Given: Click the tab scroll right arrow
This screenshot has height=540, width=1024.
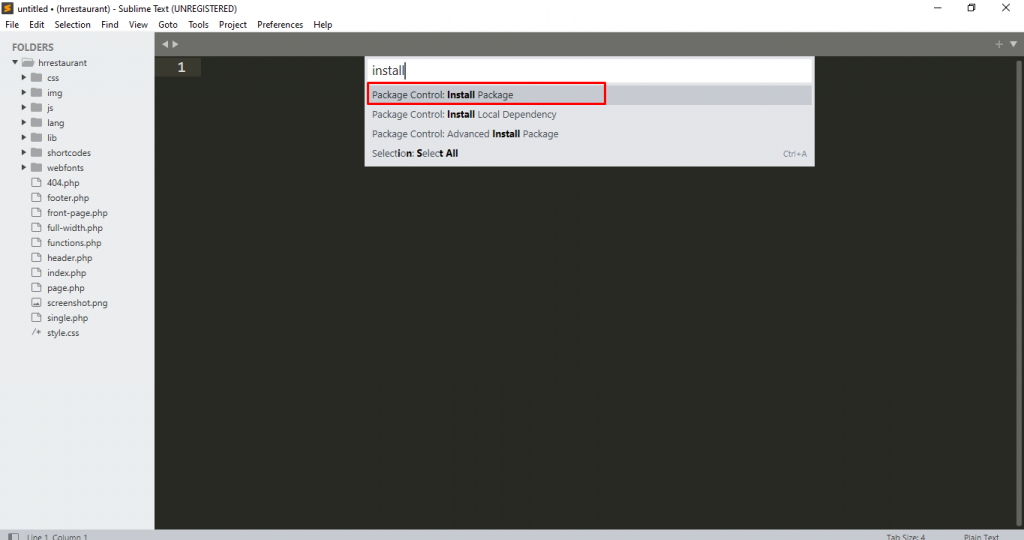Looking at the screenshot, I should 177,44.
